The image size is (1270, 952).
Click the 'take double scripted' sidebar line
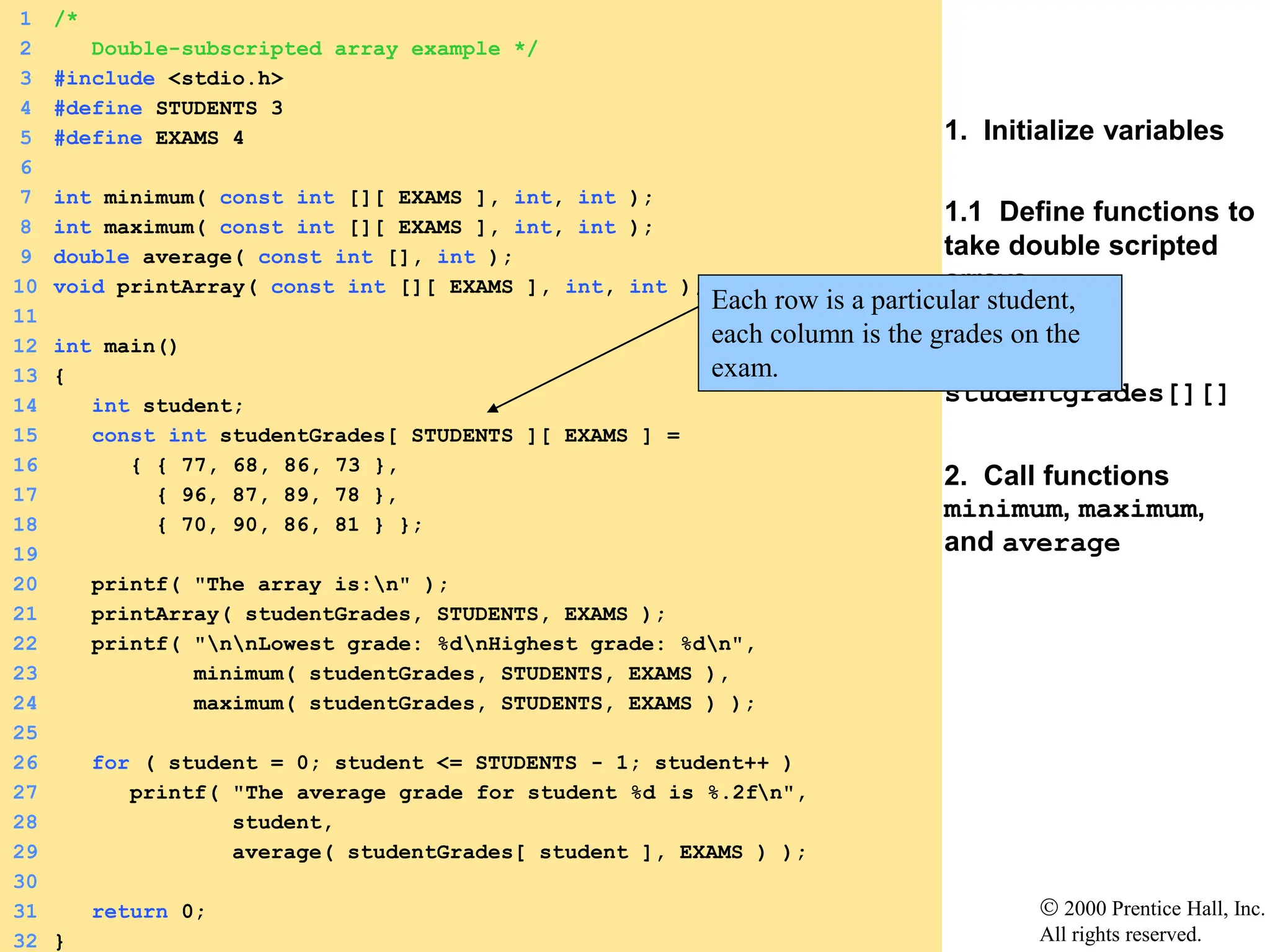[x=1081, y=245]
